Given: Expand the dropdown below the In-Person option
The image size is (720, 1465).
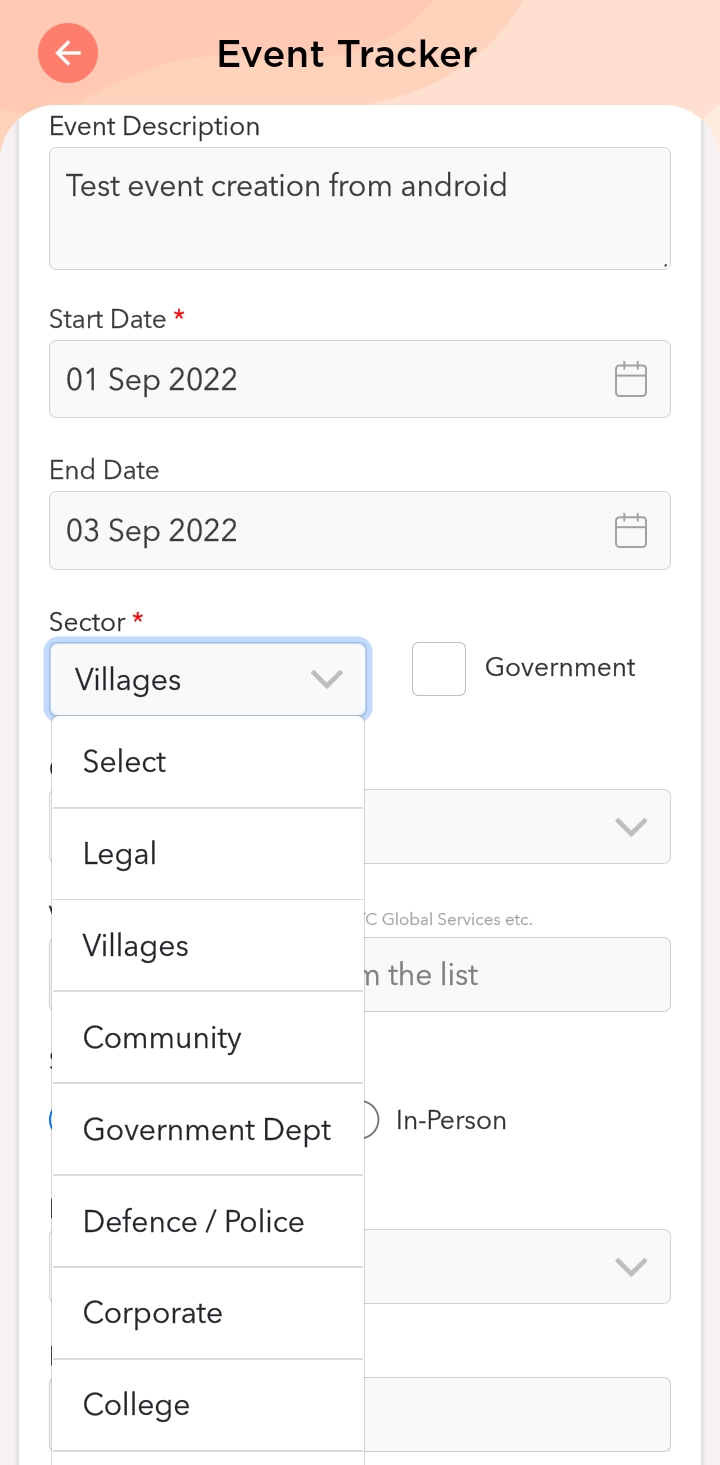Looking at the screenshot, I should [630, 1267].
